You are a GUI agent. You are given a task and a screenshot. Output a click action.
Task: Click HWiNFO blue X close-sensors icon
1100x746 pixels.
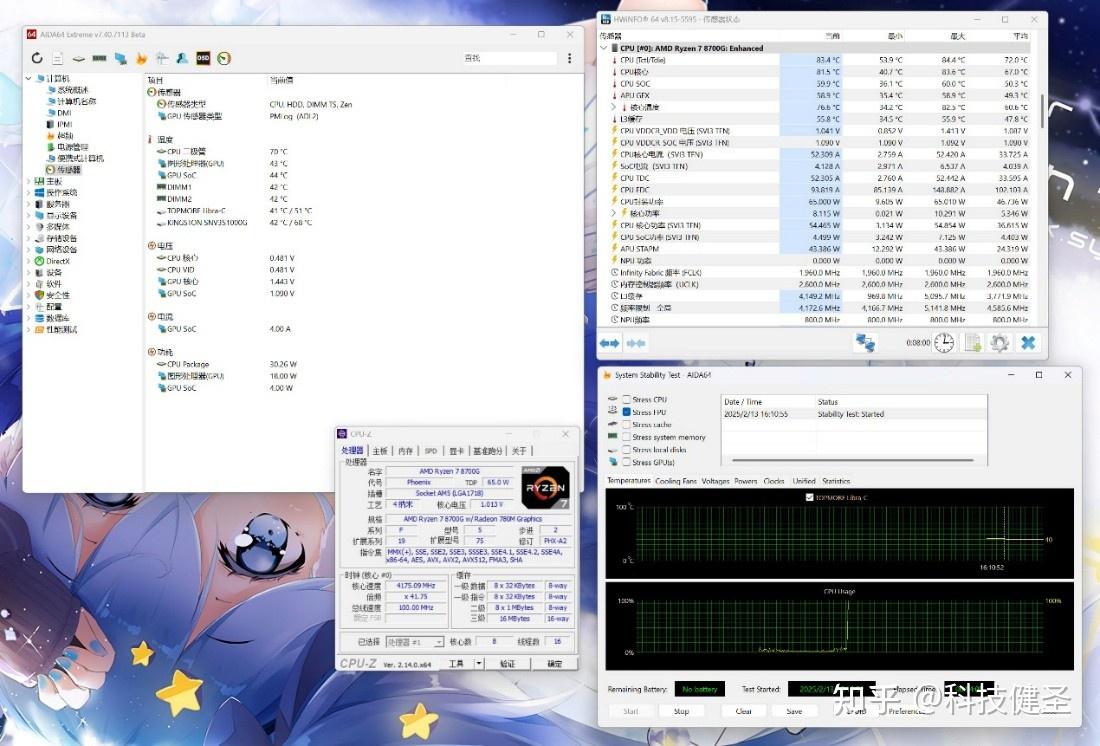pos(1027,343)
